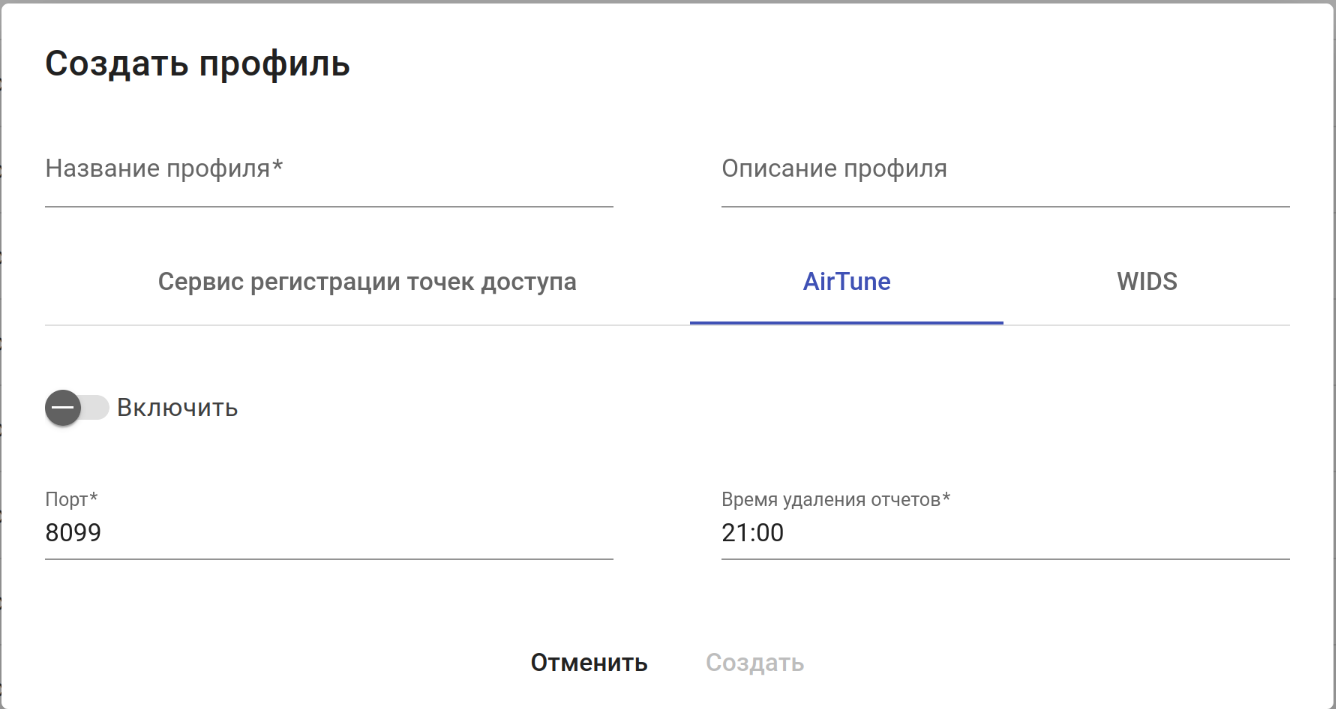Click the Включить label text
This screenshot has width=1336, height=709.
coord(177,408)
